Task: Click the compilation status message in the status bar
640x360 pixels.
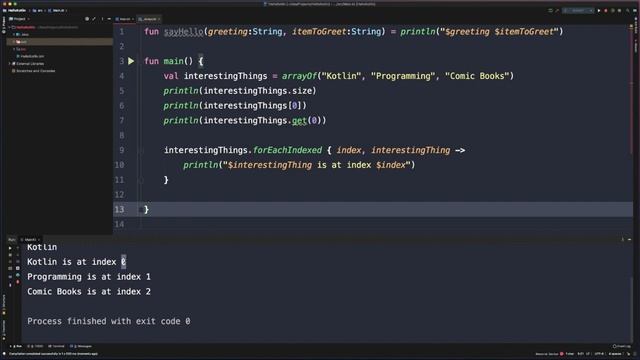Action: pos(53,354)
